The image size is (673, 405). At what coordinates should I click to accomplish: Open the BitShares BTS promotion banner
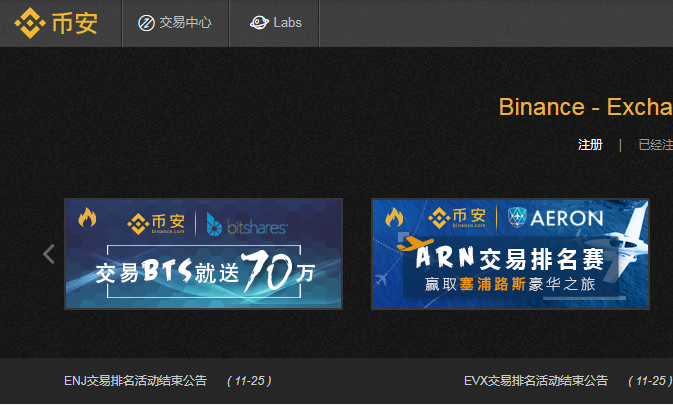click(203, 254)
